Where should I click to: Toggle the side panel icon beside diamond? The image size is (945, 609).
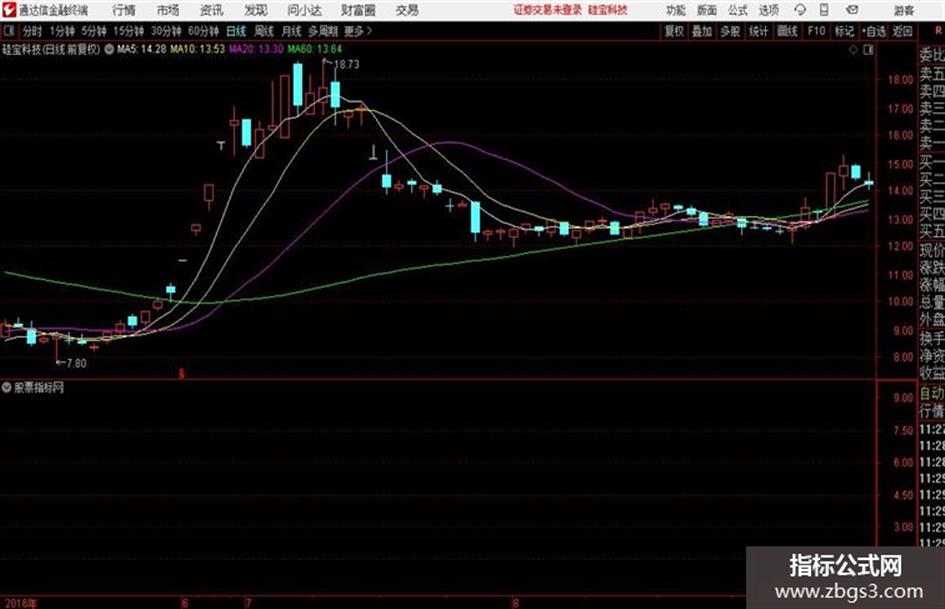point(868,50)
